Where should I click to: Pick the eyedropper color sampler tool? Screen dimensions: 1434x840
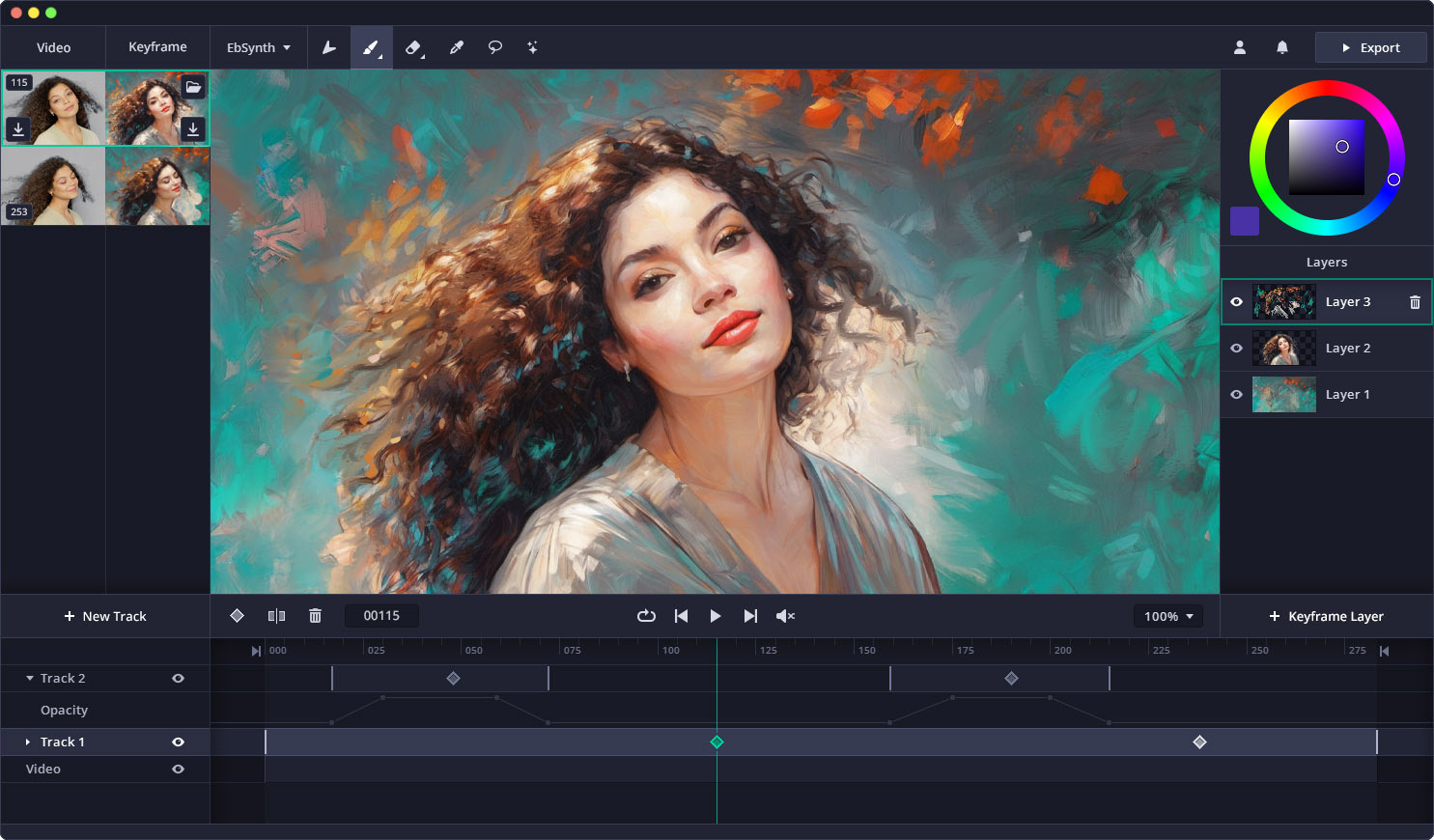tap(456, 47)
